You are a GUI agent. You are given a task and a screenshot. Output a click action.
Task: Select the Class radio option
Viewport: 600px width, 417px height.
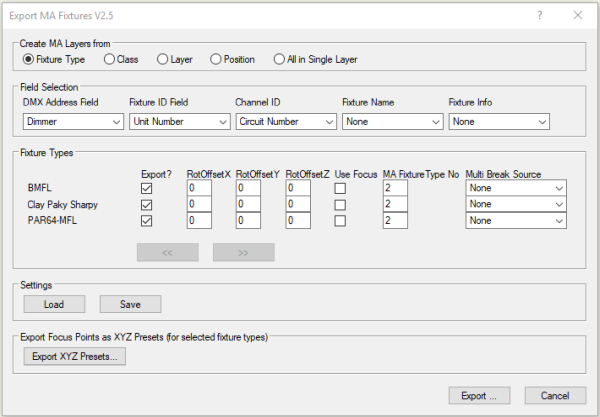pos(109,60)
